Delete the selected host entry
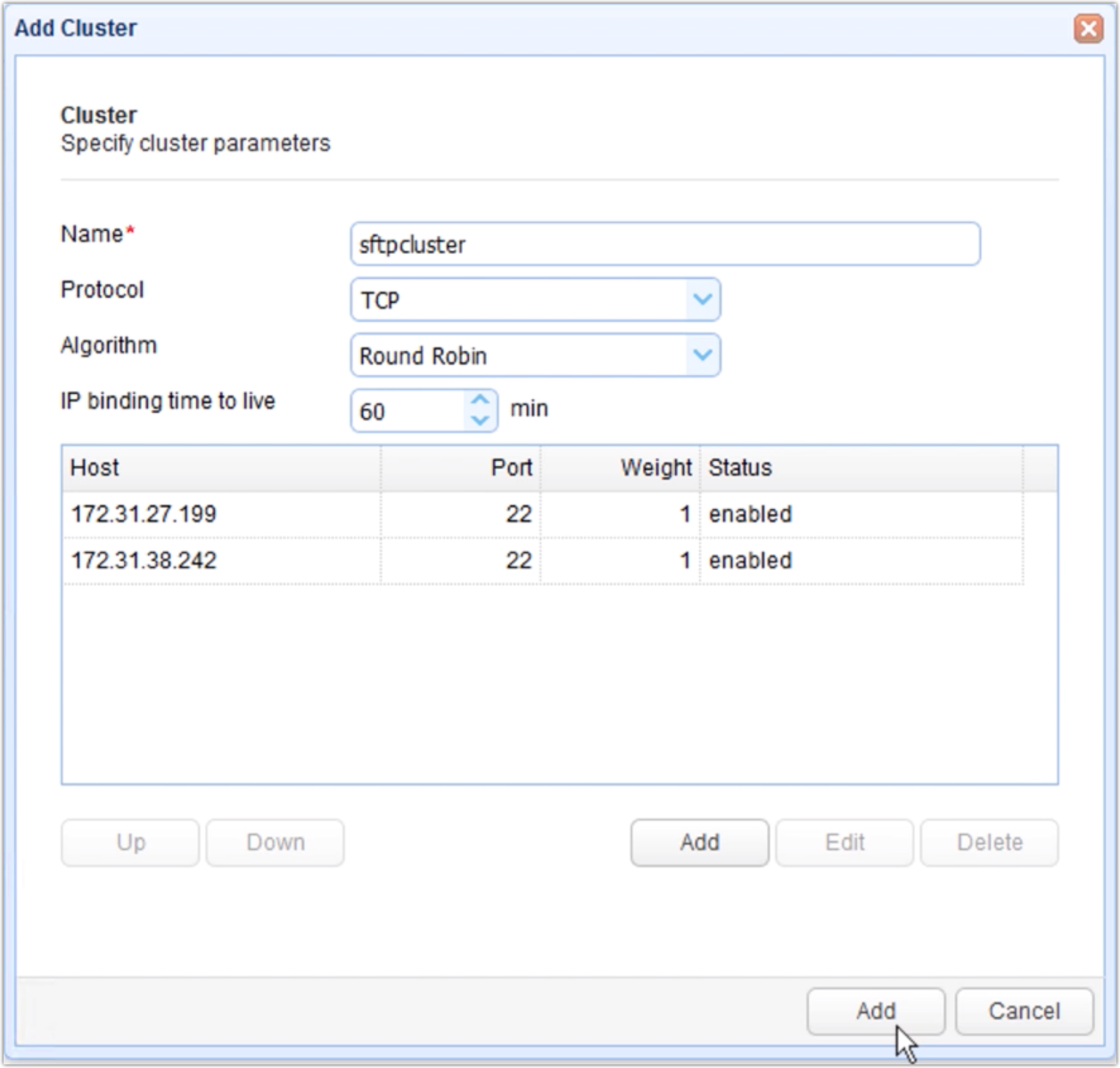 (989, 842)
